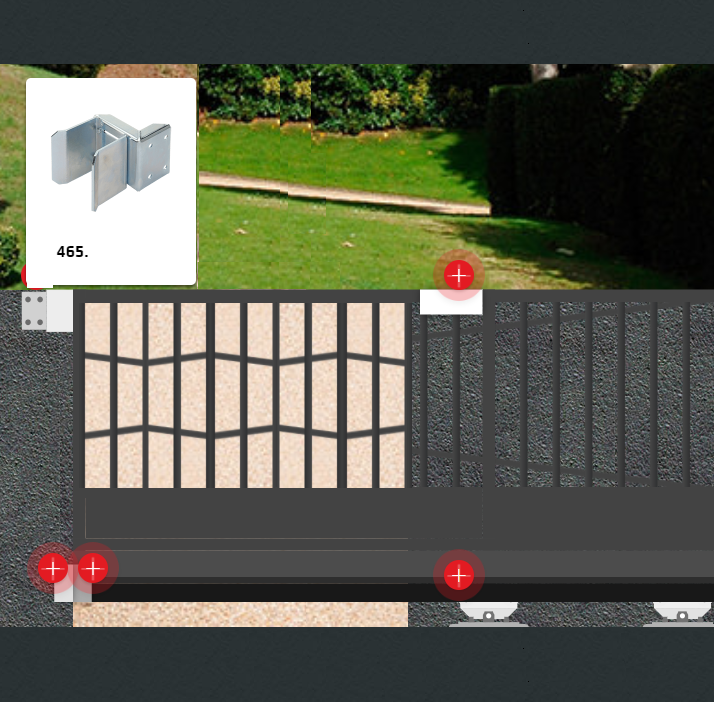
Task: Click the green lawn in the background
Action: [x=330, y=230]
